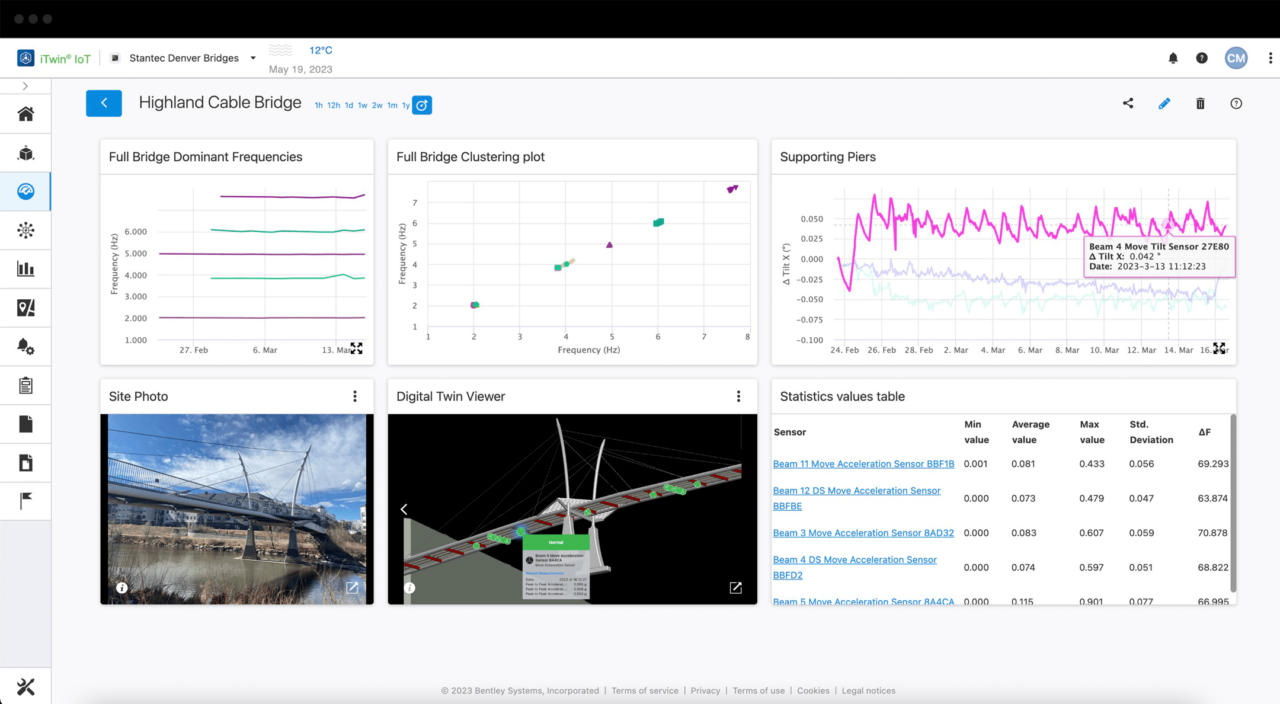Toggle fullscreen on Full Bridge Dominant Frequencies chart
The height and width of the screenshot is (704, 1280).
[x=356, y=348]
